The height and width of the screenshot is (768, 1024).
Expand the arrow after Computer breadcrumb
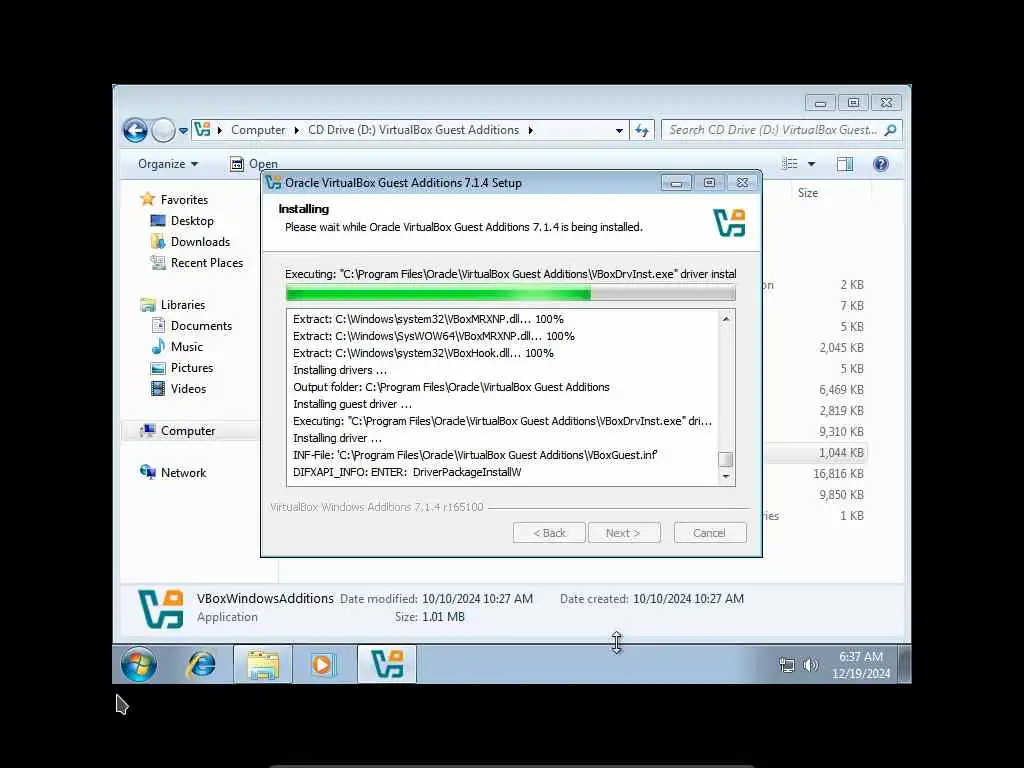tap(296, 130)
